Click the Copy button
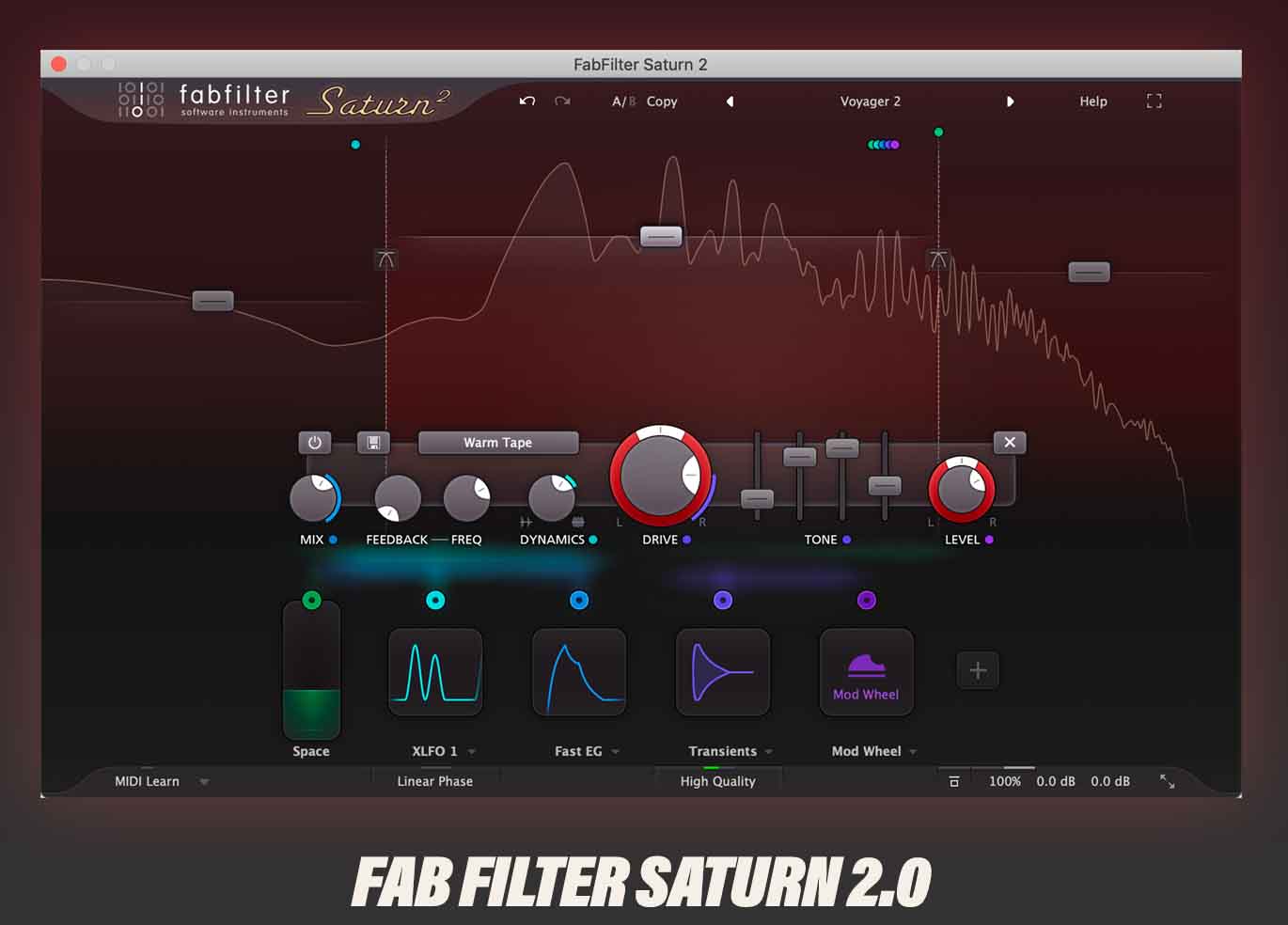This screenshot has width=1288, height=925. (662, 102)
